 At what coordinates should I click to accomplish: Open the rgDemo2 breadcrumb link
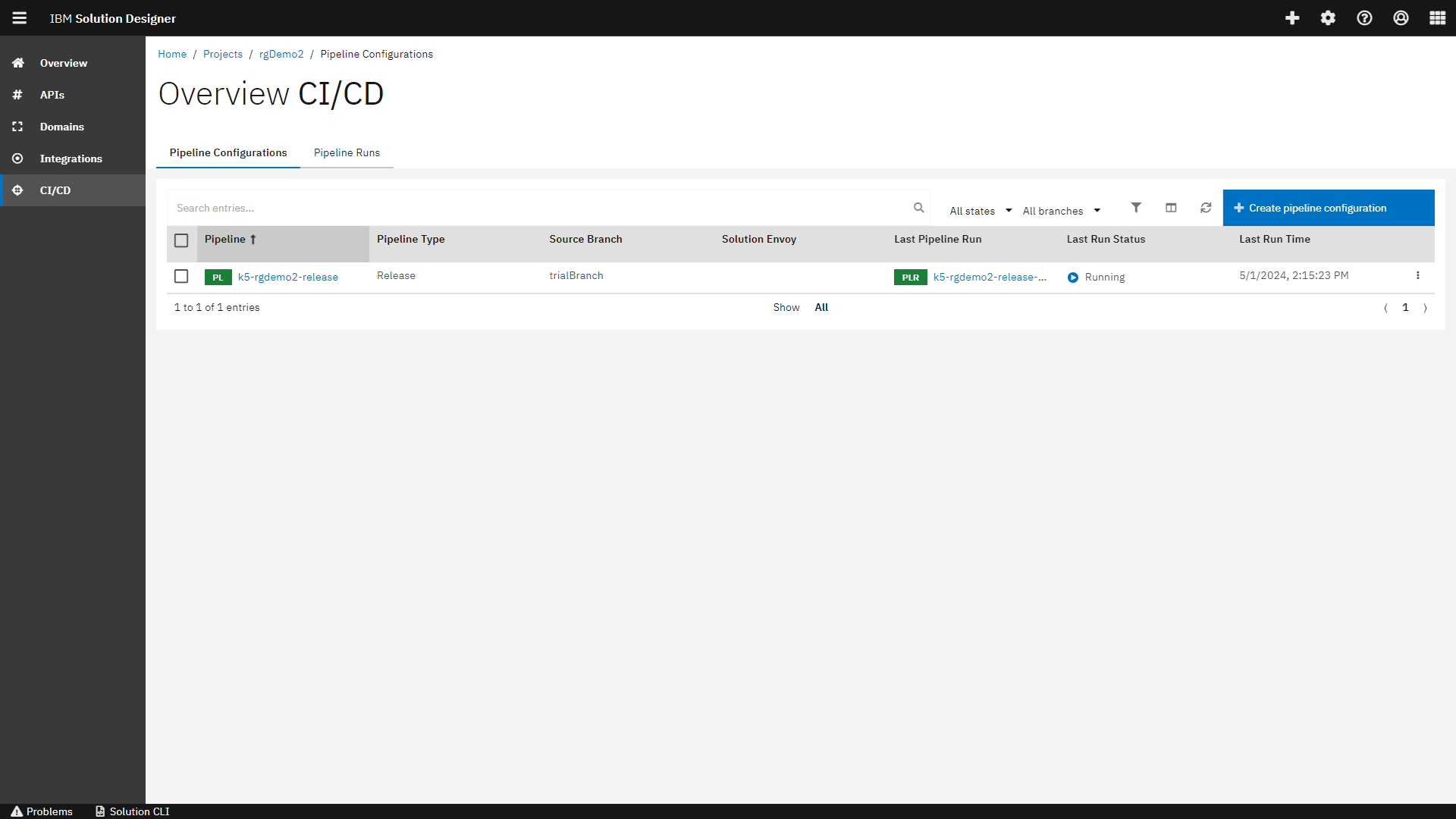[x=281, y=54]
